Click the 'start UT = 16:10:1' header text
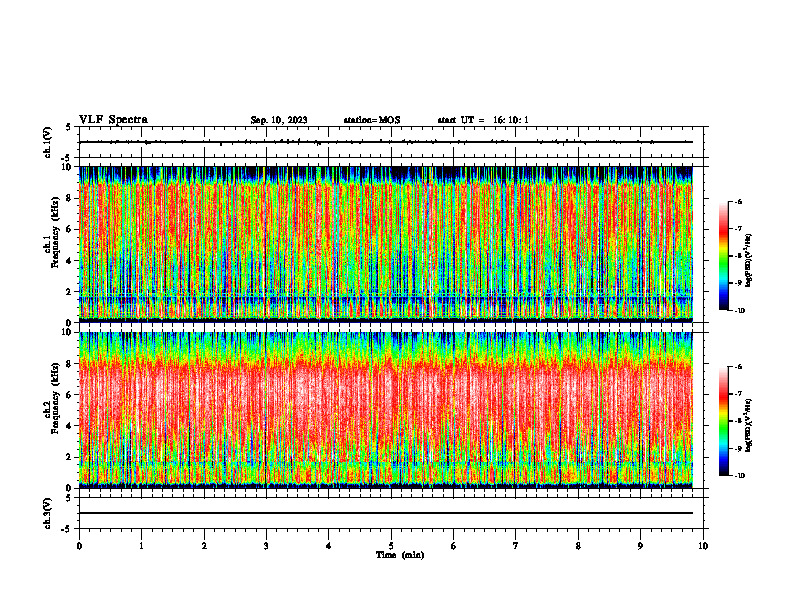 tap(483, 120)
